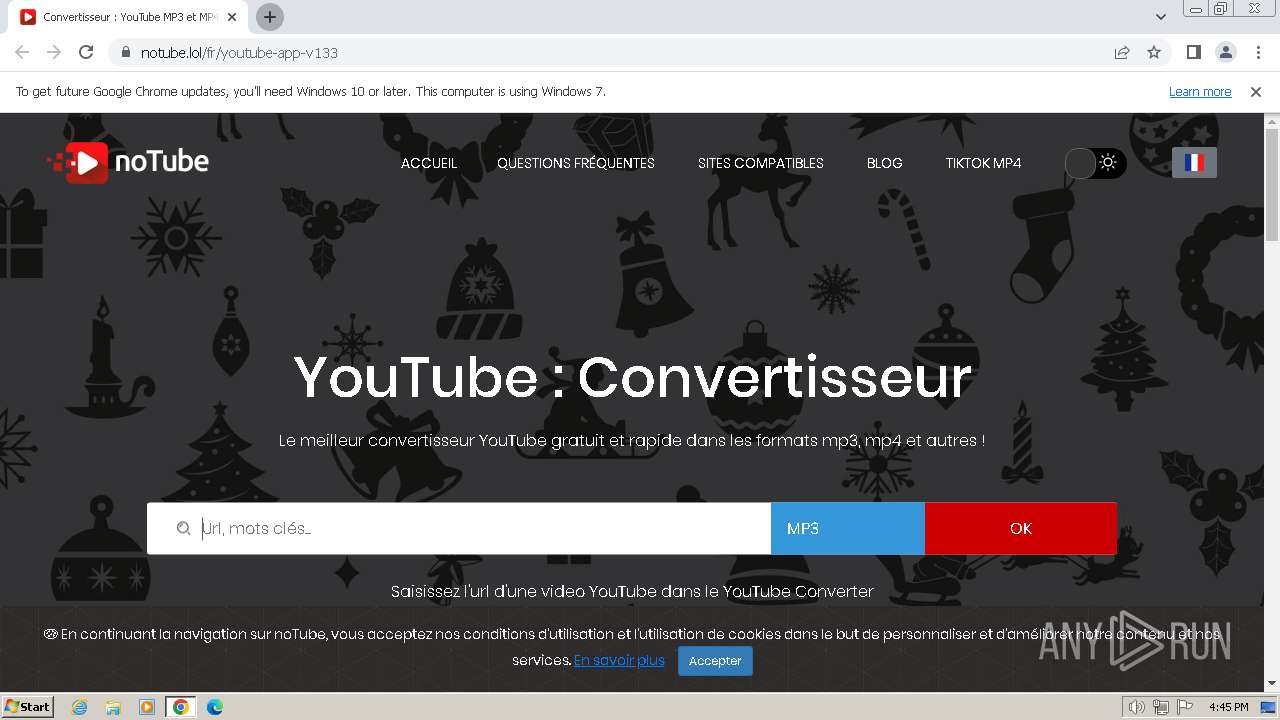Screen dimensions: 1280x720
Task: Open the En savoir plus link
Action: [x=619, y=660]
